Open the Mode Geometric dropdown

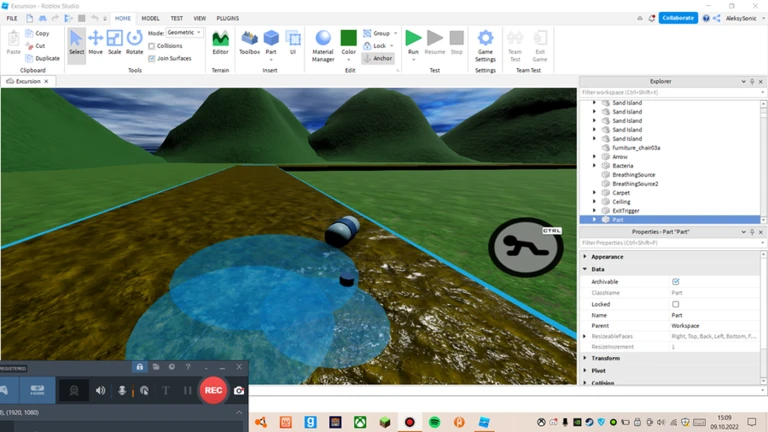(184, 32)
